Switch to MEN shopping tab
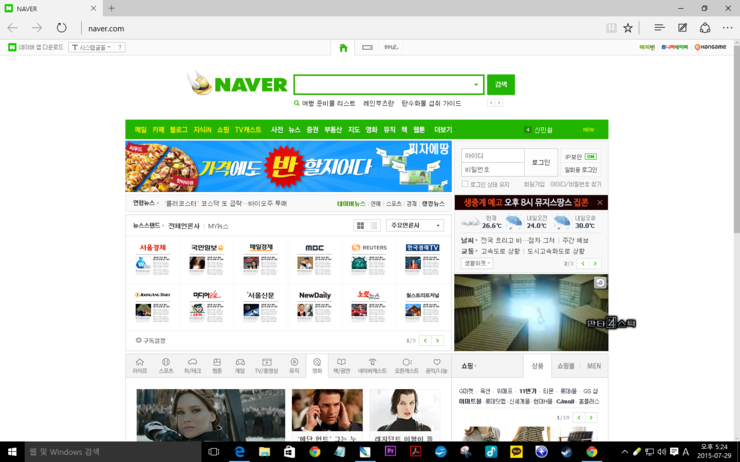 pos(594,366)
